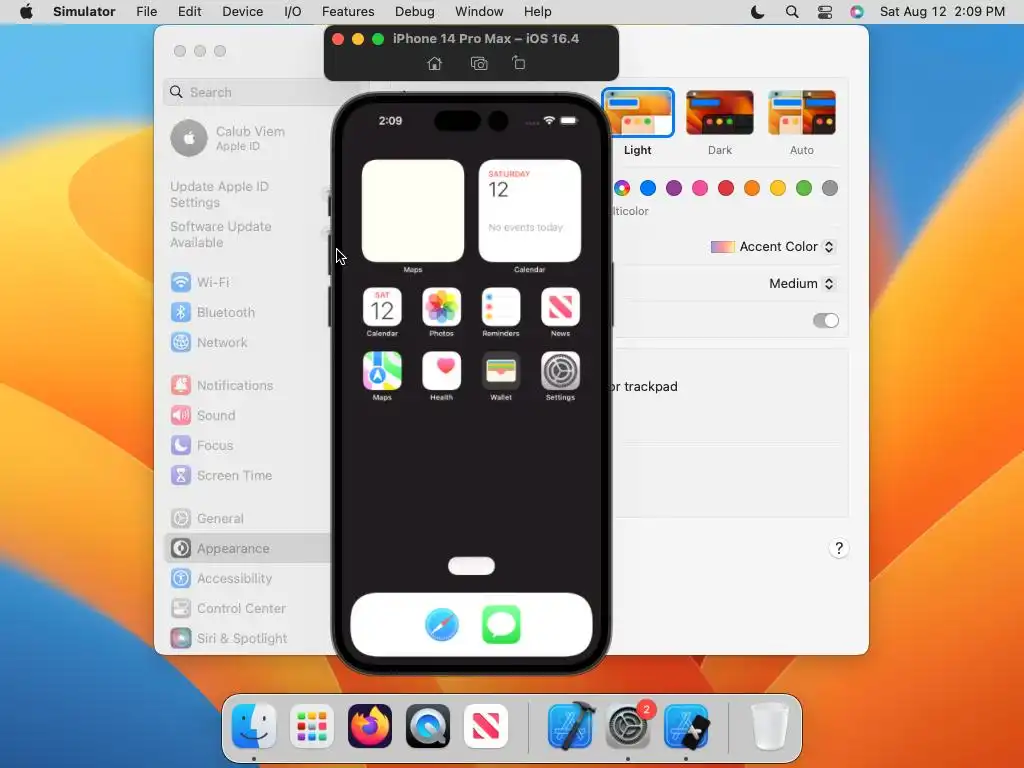Open Launchpad from the Dock
This screenshot has height=768, width=1024.
click(x=312, y=726)
